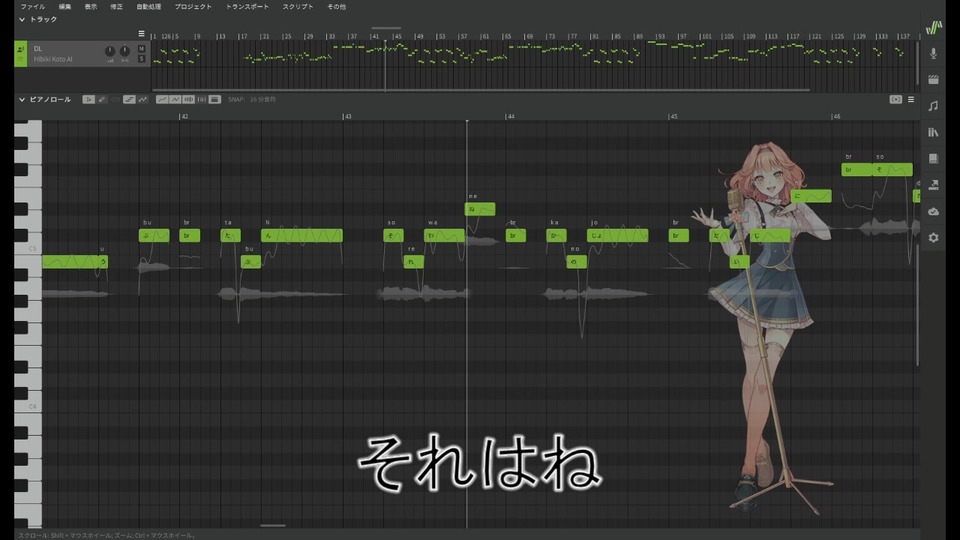This screenshot has height=540, width=960.
Task: Click measure 45 in piano roll ruler
Action: [x=673, y=116]
